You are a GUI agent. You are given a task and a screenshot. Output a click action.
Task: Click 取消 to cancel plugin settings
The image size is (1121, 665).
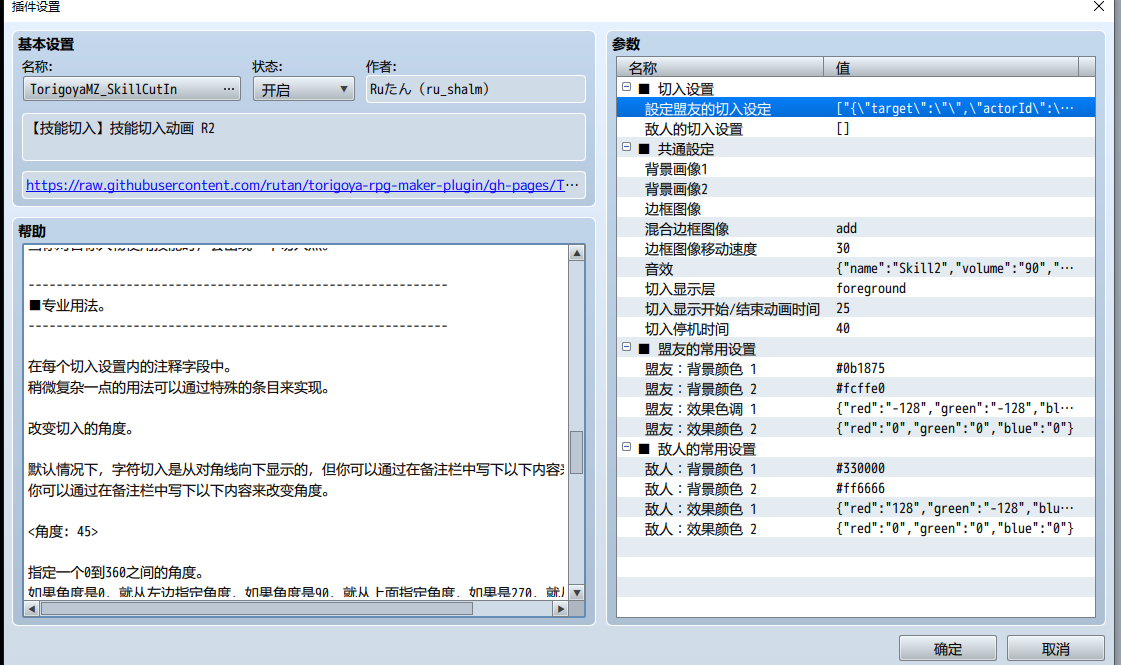[x=1055, y=649]
